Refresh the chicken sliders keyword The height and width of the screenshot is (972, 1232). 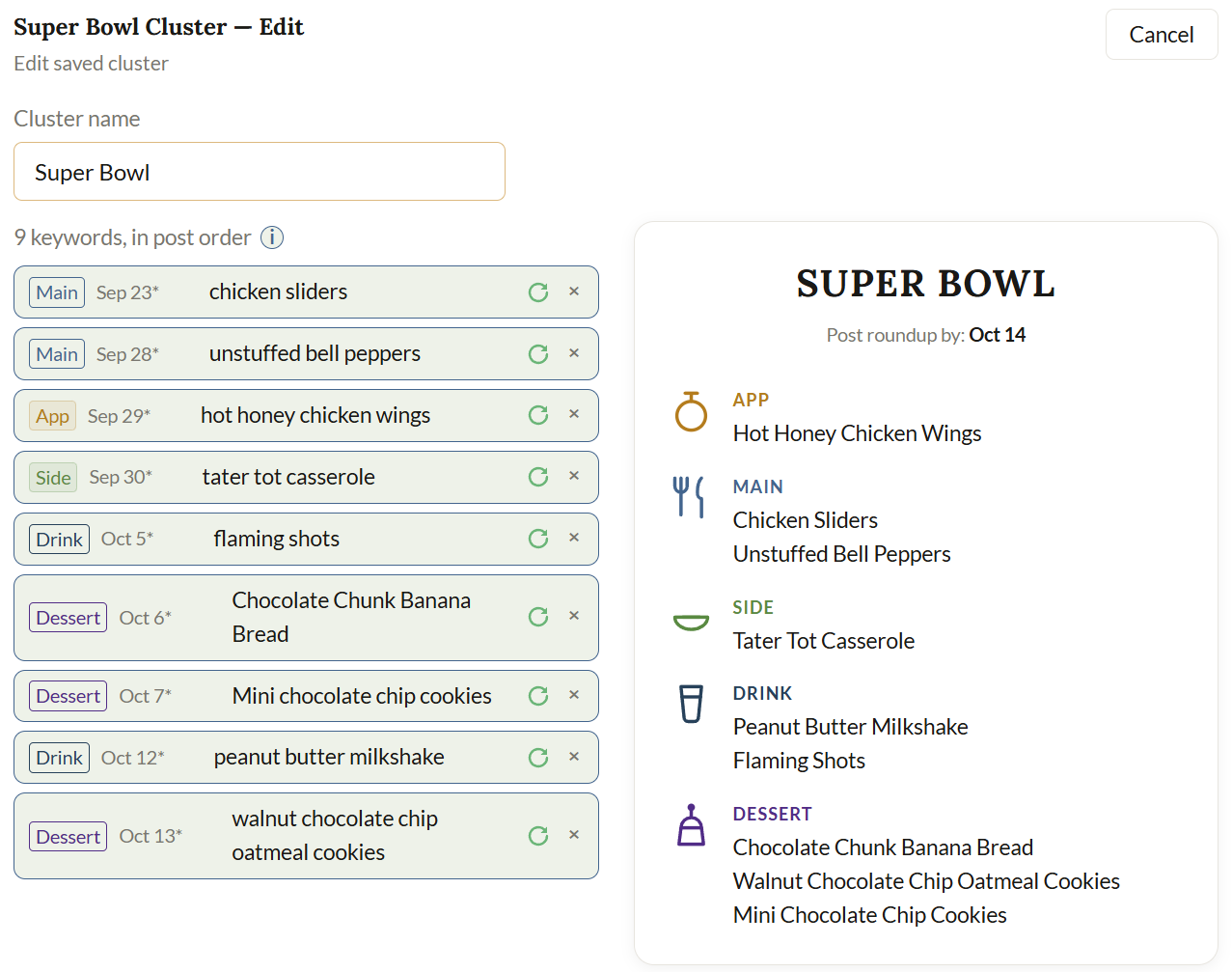pos(538,292)
